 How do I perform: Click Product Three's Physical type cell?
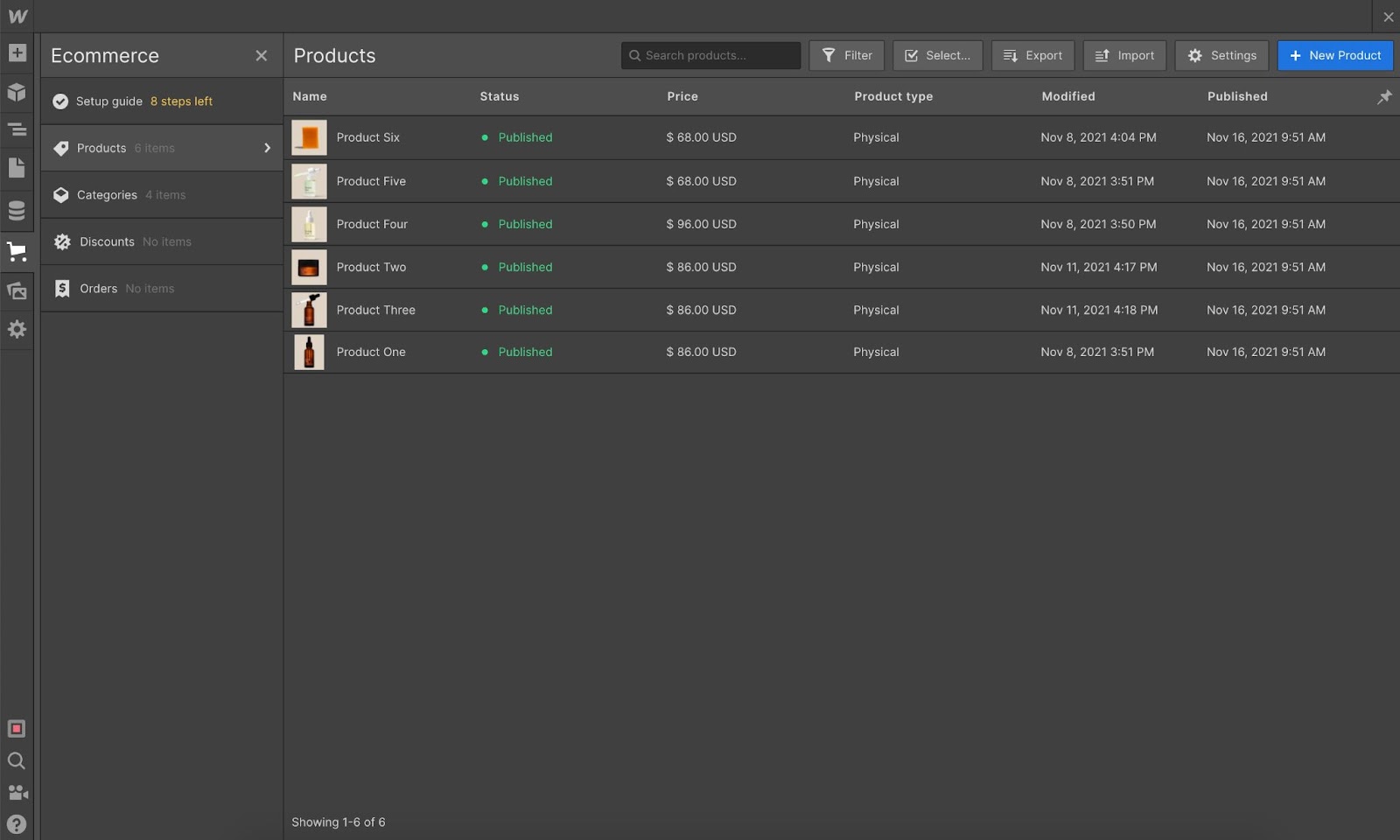coord(876,310)
